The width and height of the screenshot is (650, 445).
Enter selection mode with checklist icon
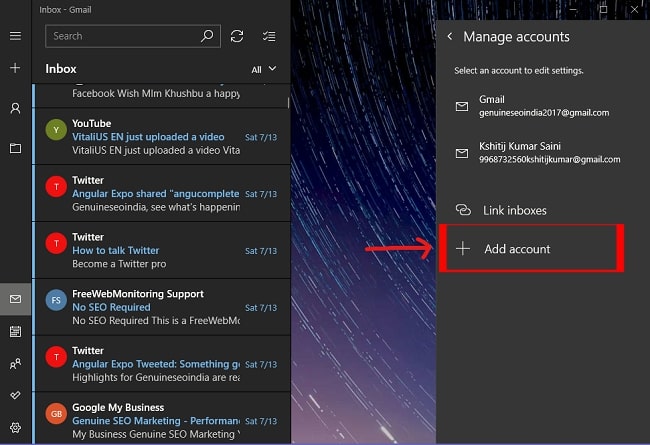269,36
